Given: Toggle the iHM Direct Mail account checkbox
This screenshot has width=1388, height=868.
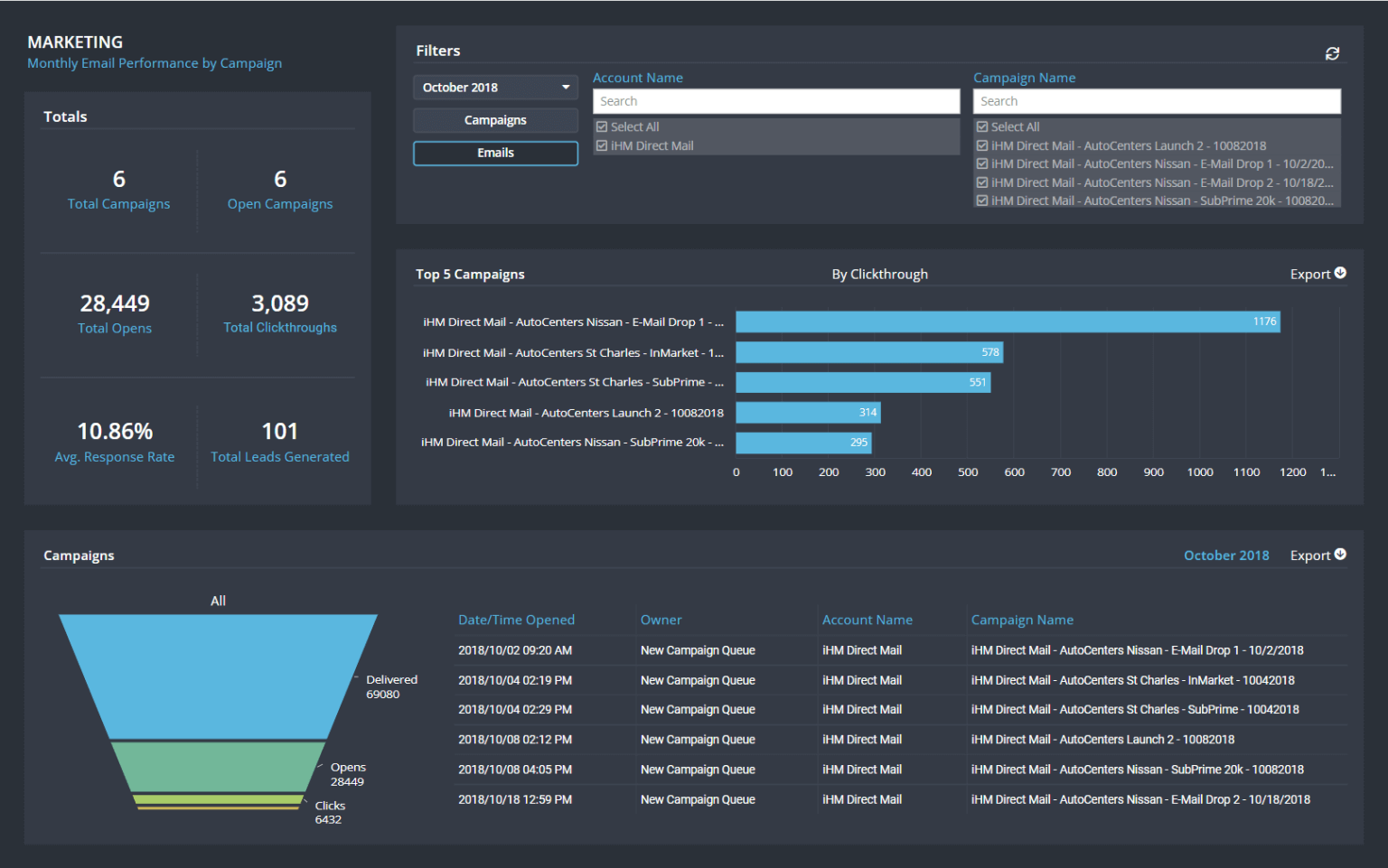Looking at the screenshot, I should click(602, 145).
